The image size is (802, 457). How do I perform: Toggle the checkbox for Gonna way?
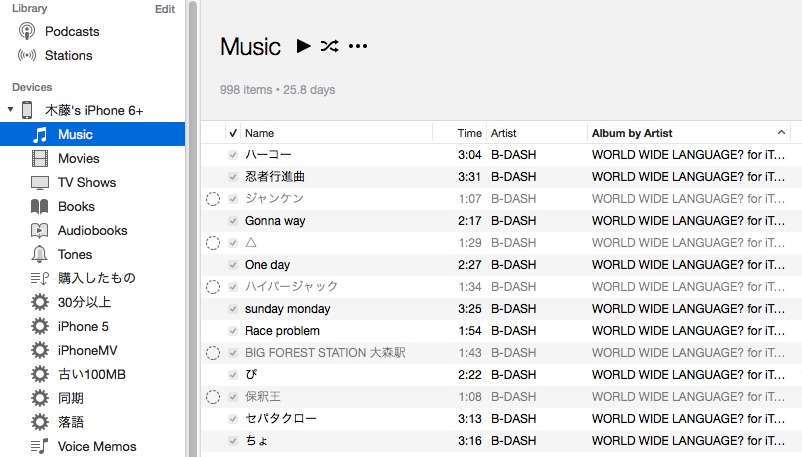point(233,221)
